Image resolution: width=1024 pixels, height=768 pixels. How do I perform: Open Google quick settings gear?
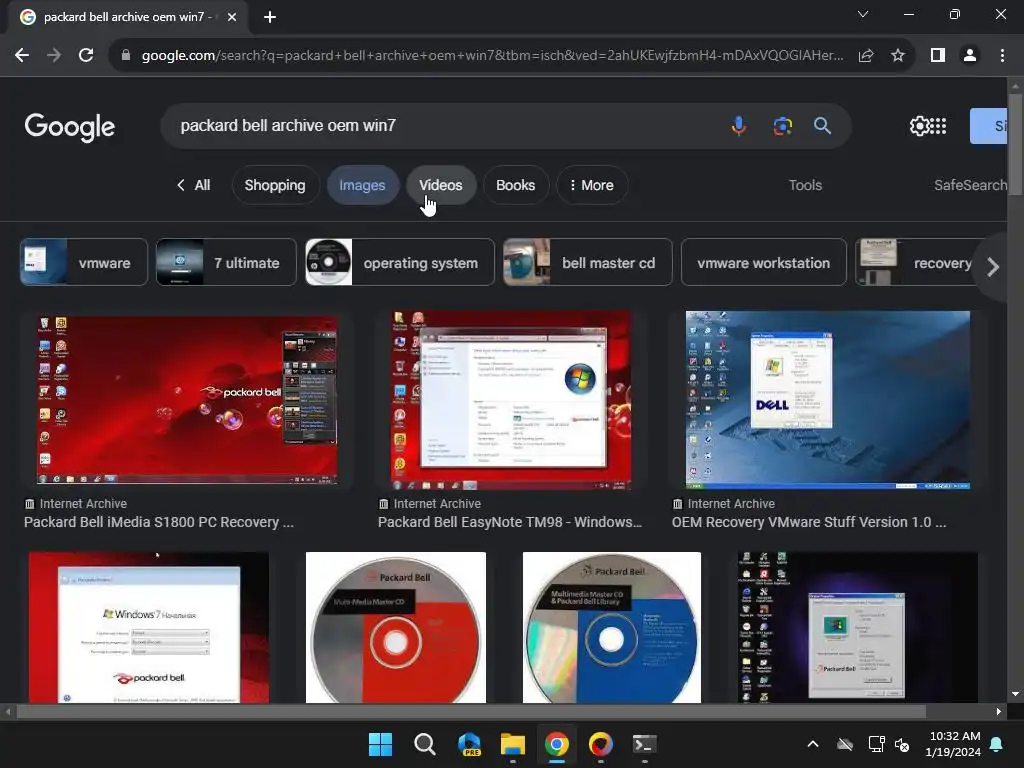pyautogui.click(x=919, y=126)
